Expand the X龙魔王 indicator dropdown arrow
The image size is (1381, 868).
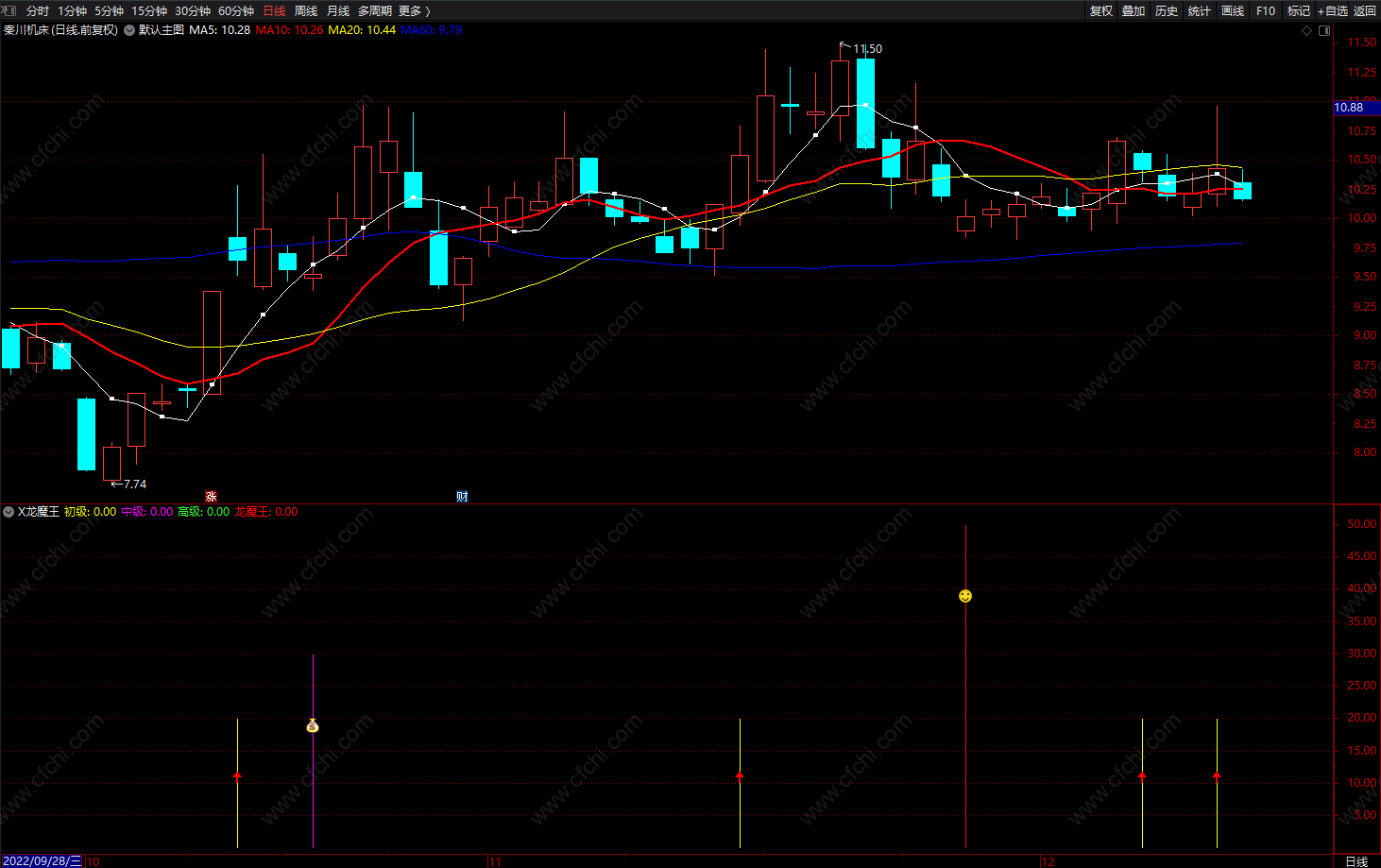[9, 512]
